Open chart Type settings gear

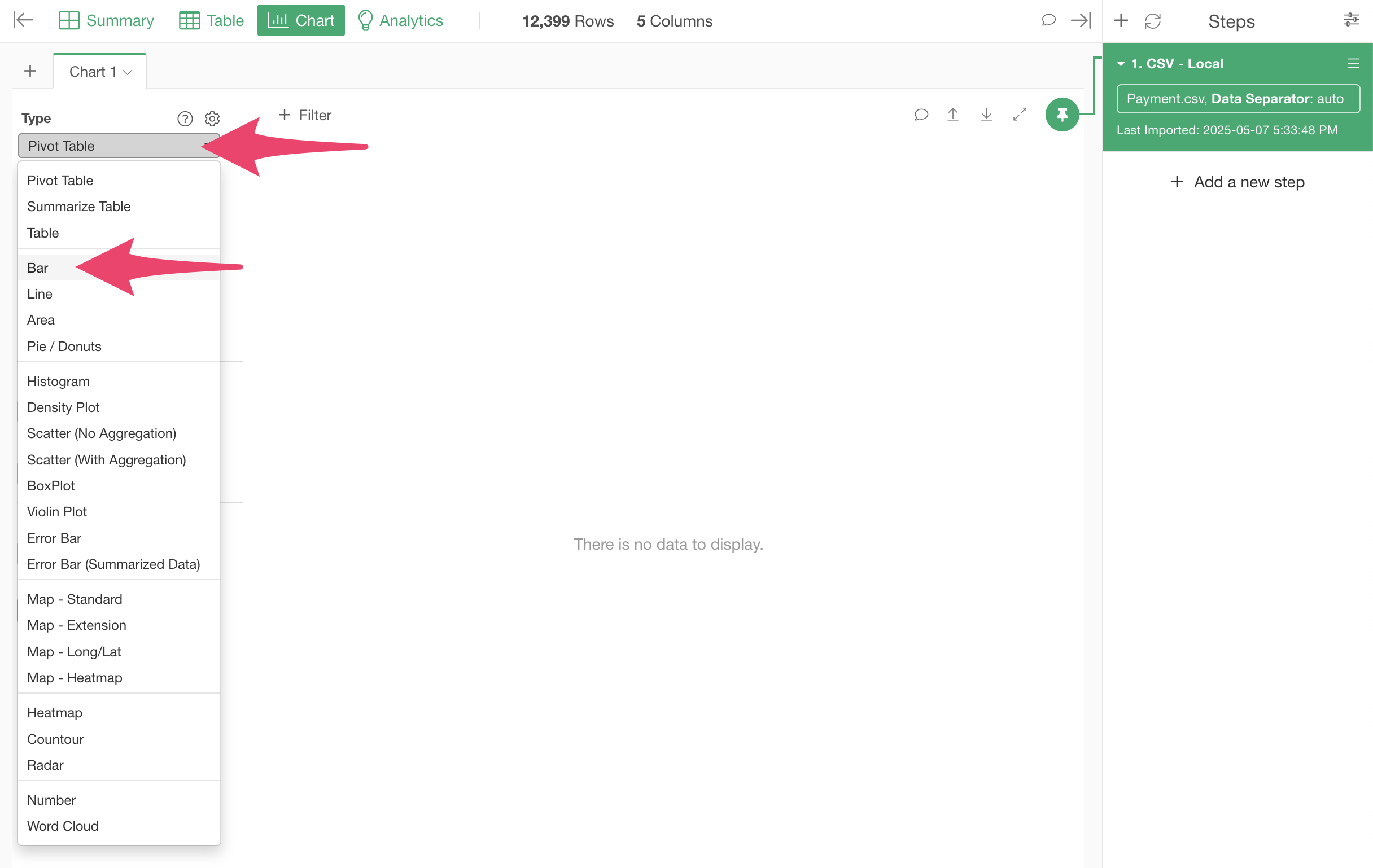212,119
